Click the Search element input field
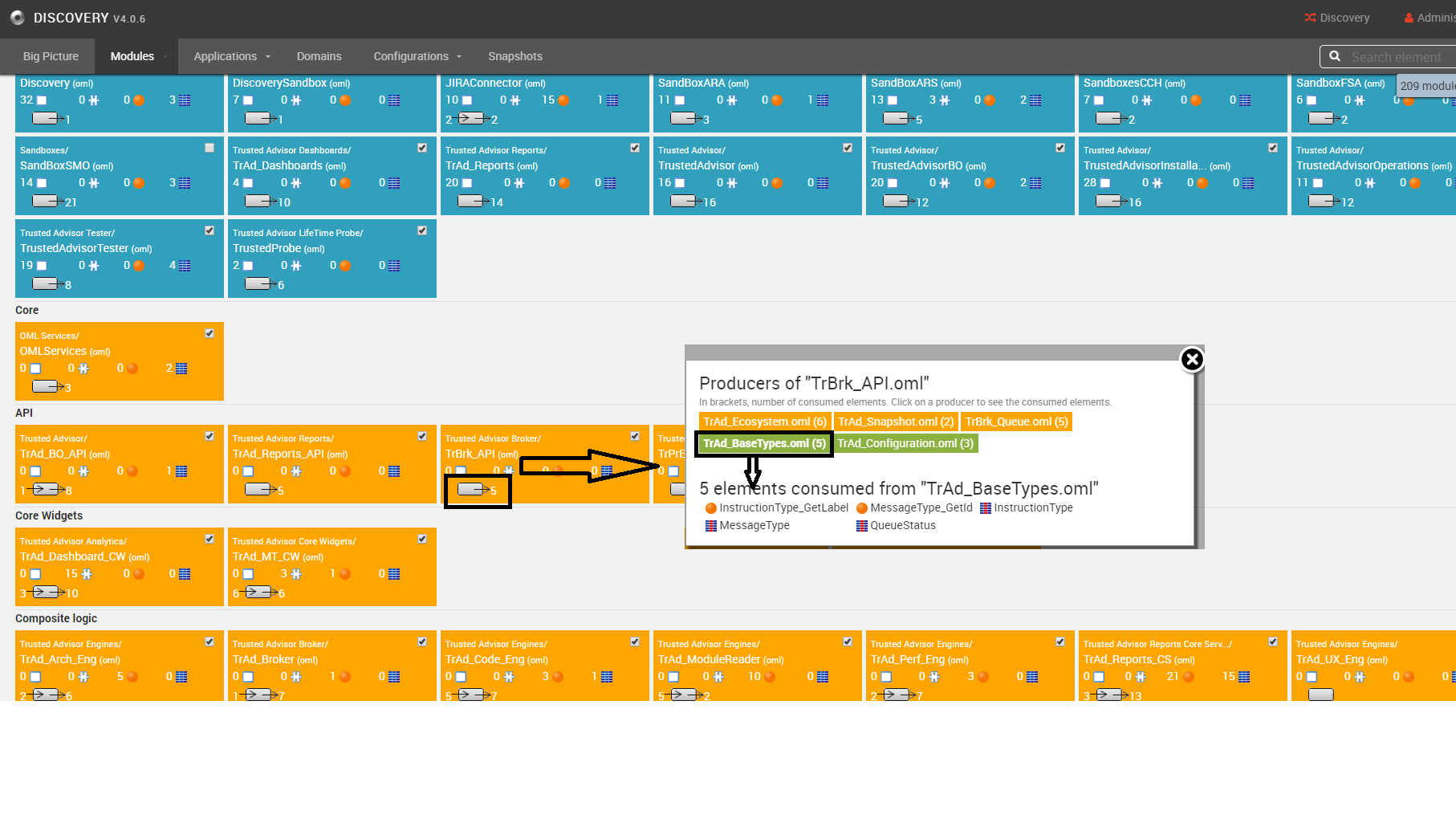 pos(1397,57)
